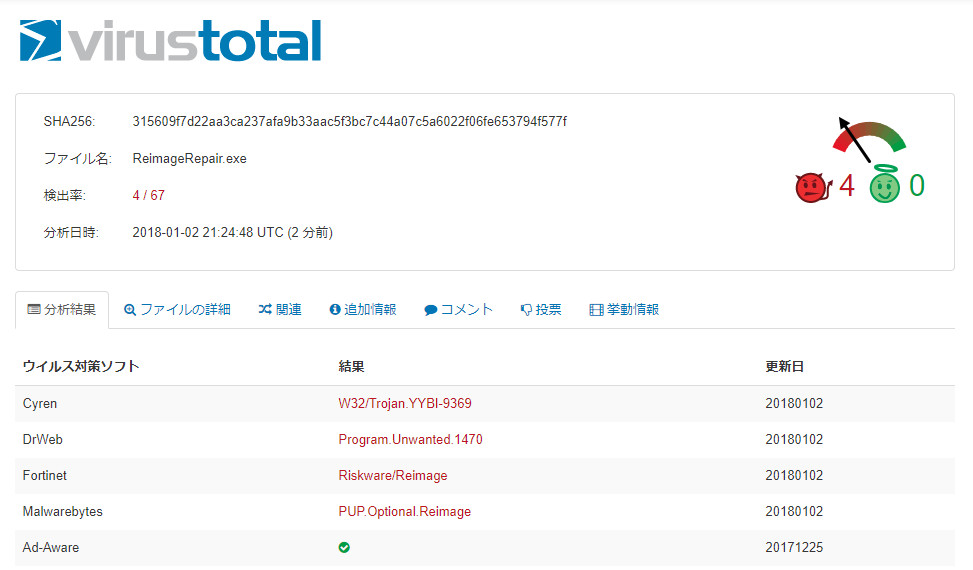Click the 更新日 column header
Screen dimensions: 973x570
point(784,367)
